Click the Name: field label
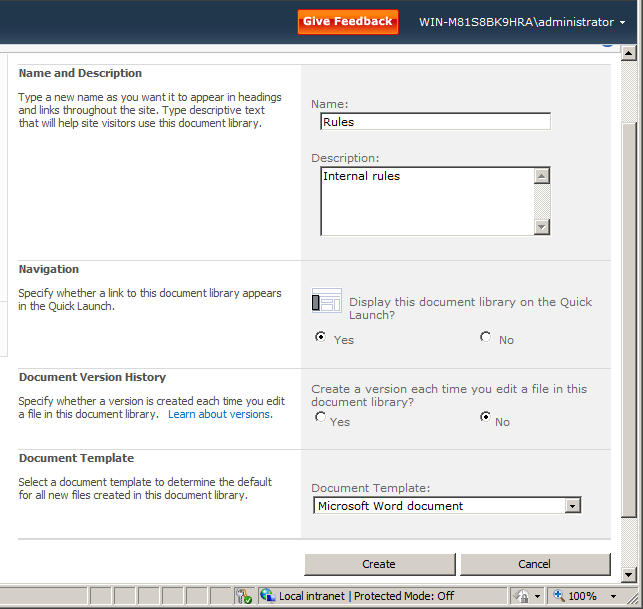The image size is (643, 609). (x=330, y=104)
